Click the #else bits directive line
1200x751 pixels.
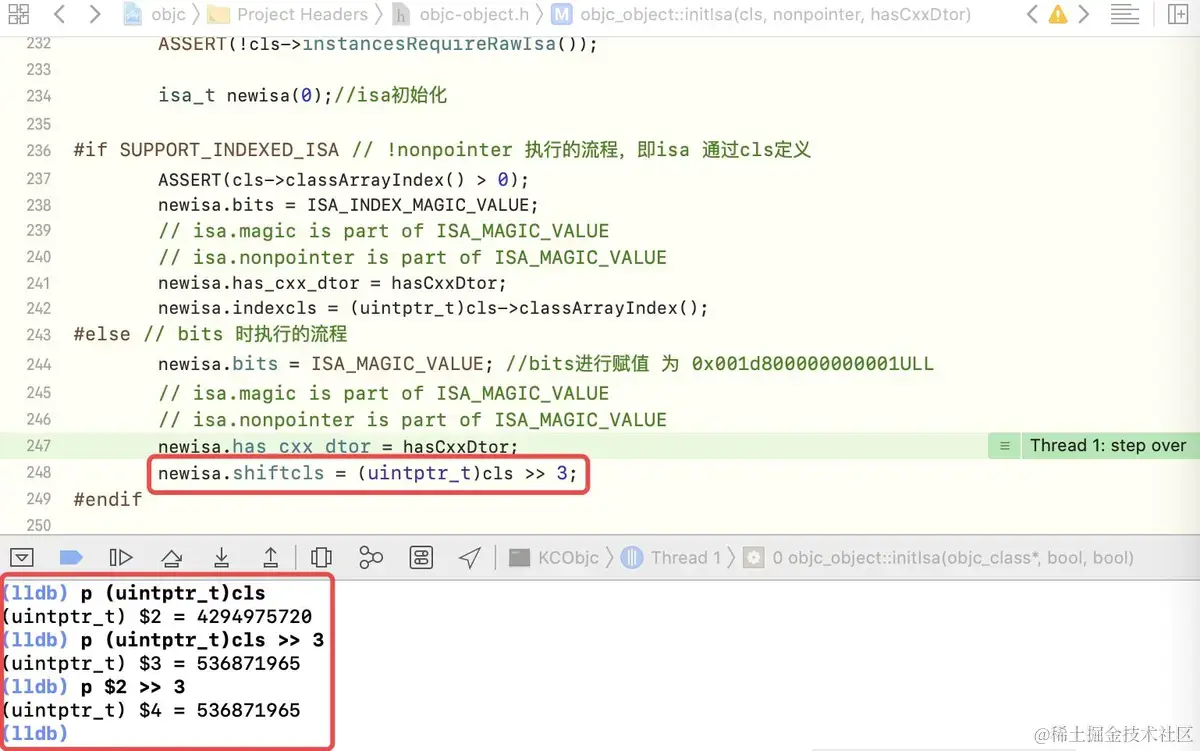(210, 335)
